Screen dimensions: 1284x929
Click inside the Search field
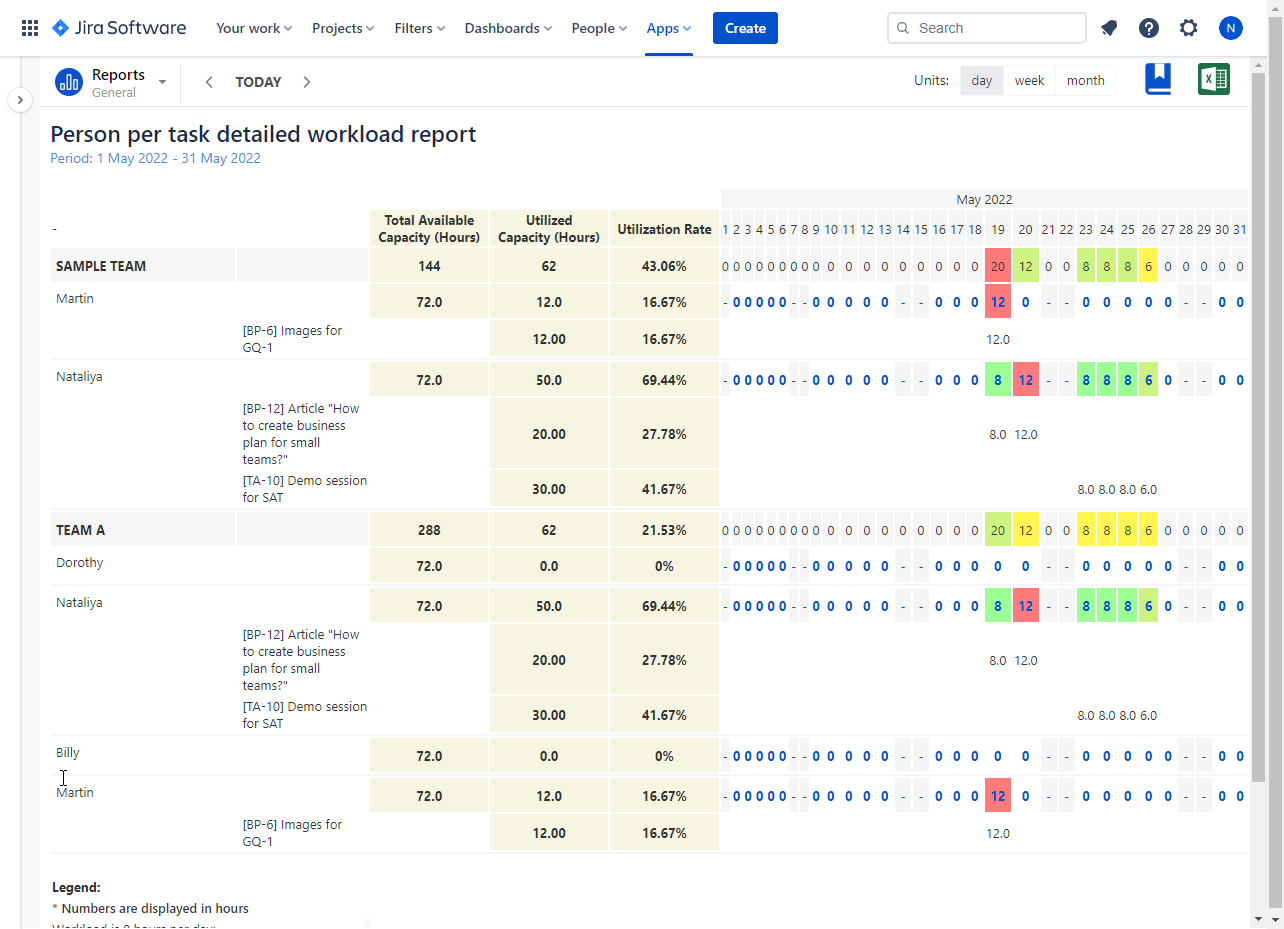pyautogui.click(x=986, y=27)
